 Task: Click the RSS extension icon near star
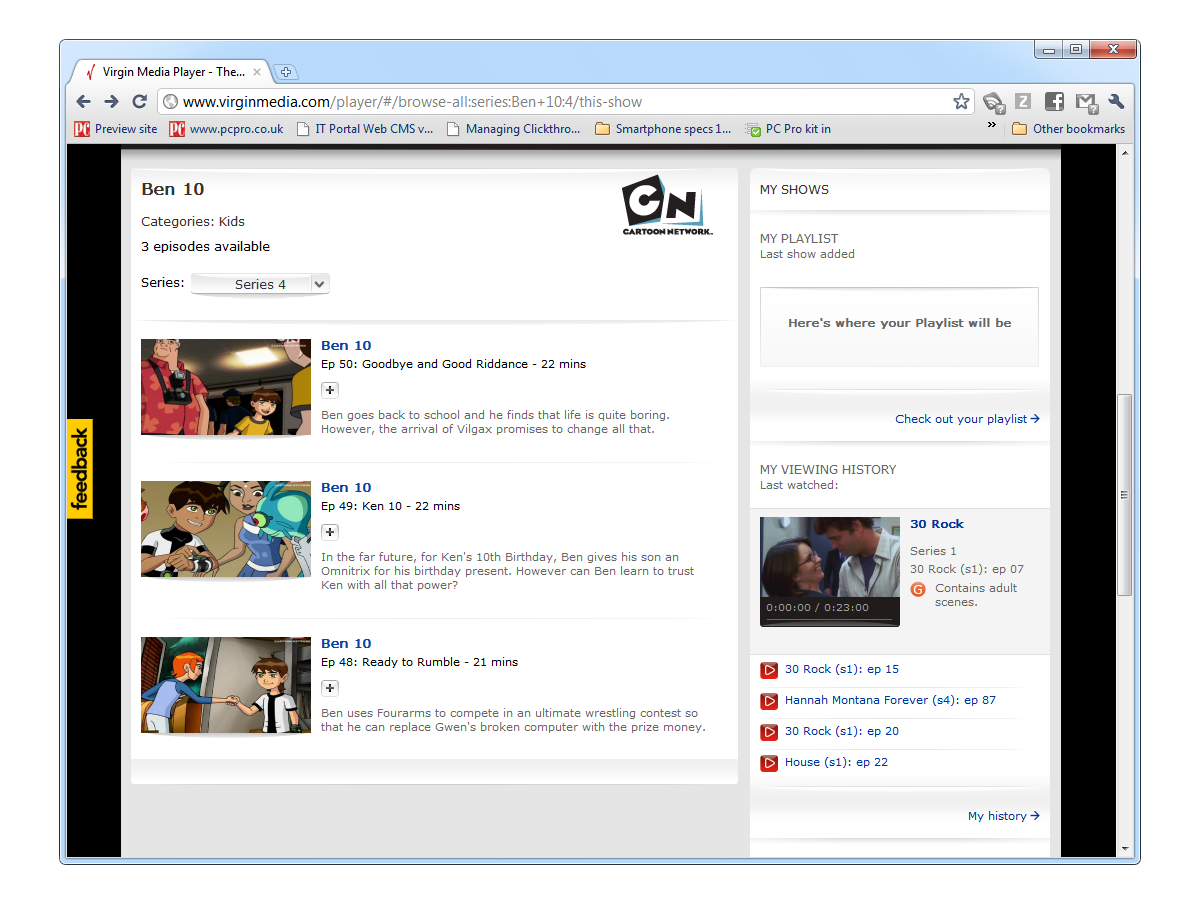pyautogui.click(x=993, y=101)
